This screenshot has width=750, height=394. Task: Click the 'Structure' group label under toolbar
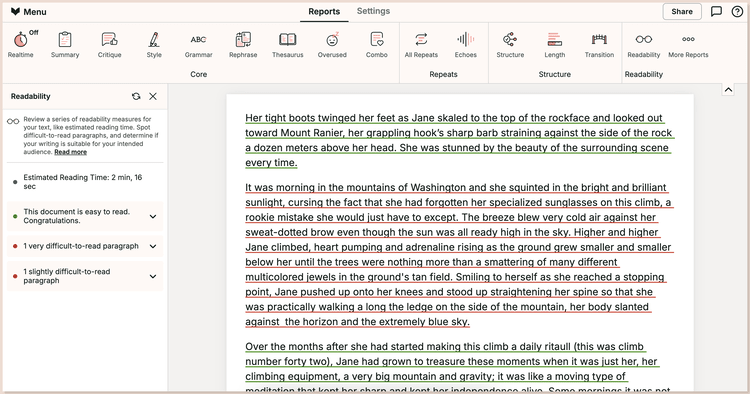[x=554, y=74]
